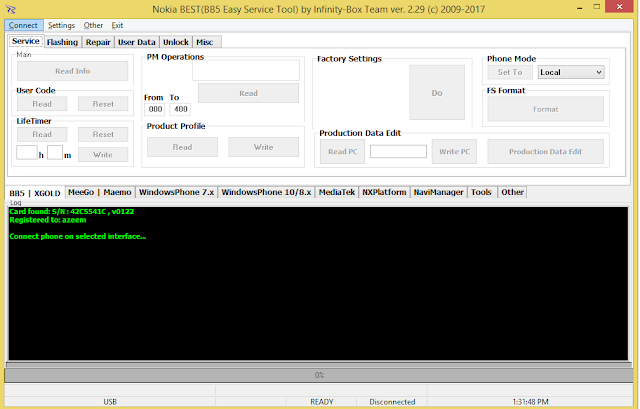Click the Production Data Edit button
Image resolution: width=640 pixels, height=409 pixels.
(545, 151)
